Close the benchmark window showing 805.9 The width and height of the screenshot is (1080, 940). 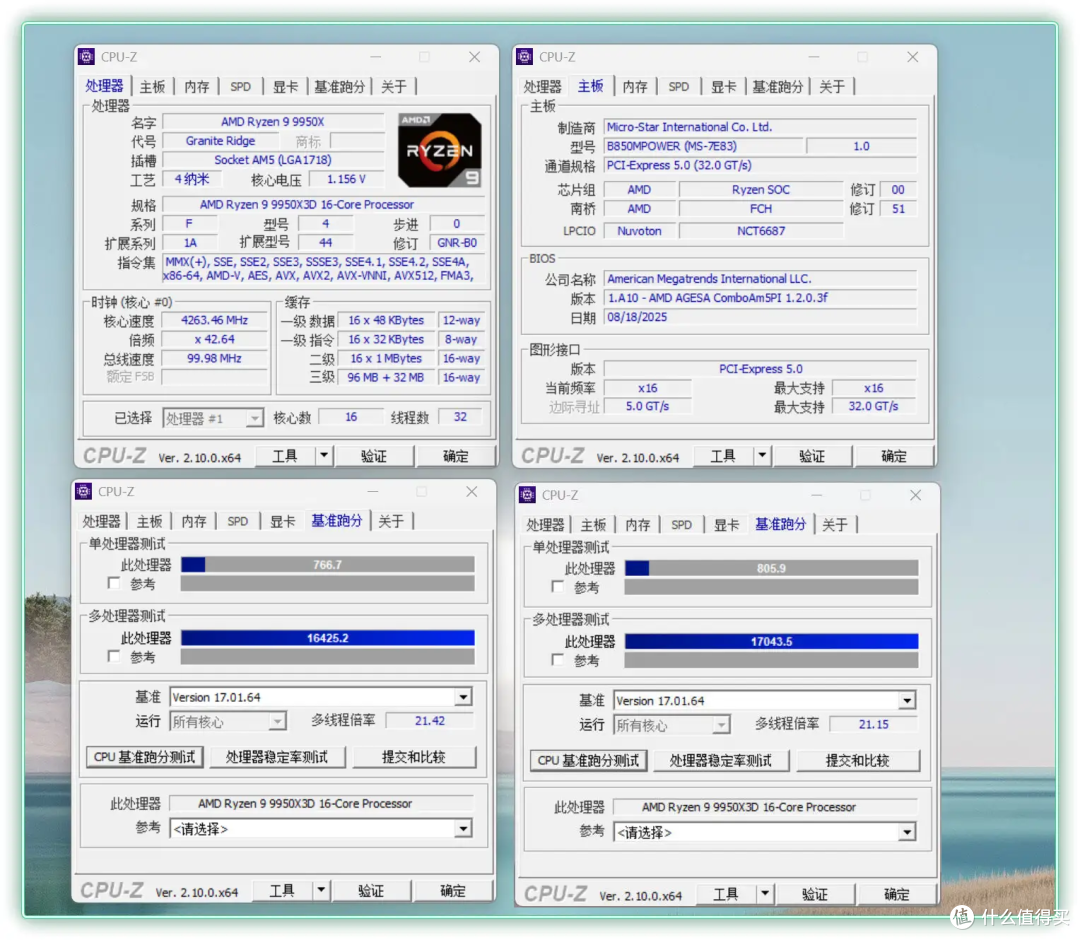(915, 495)
